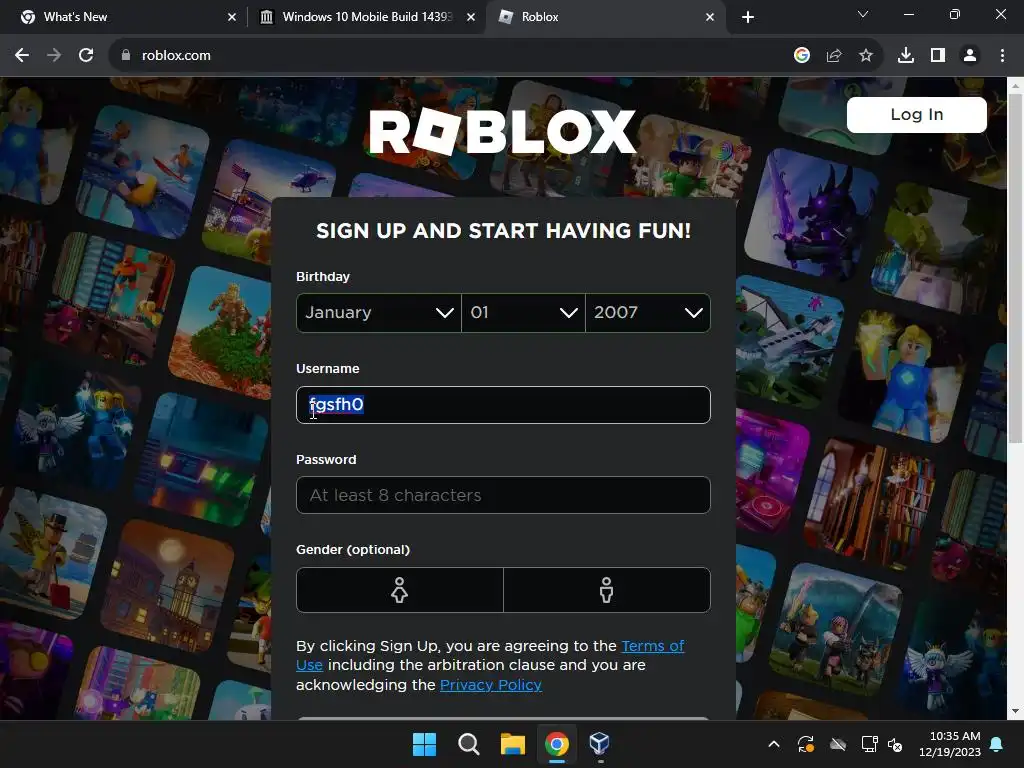Open the Privacy Policy link
Screen dimensions: 1024x768
[490, 685]
